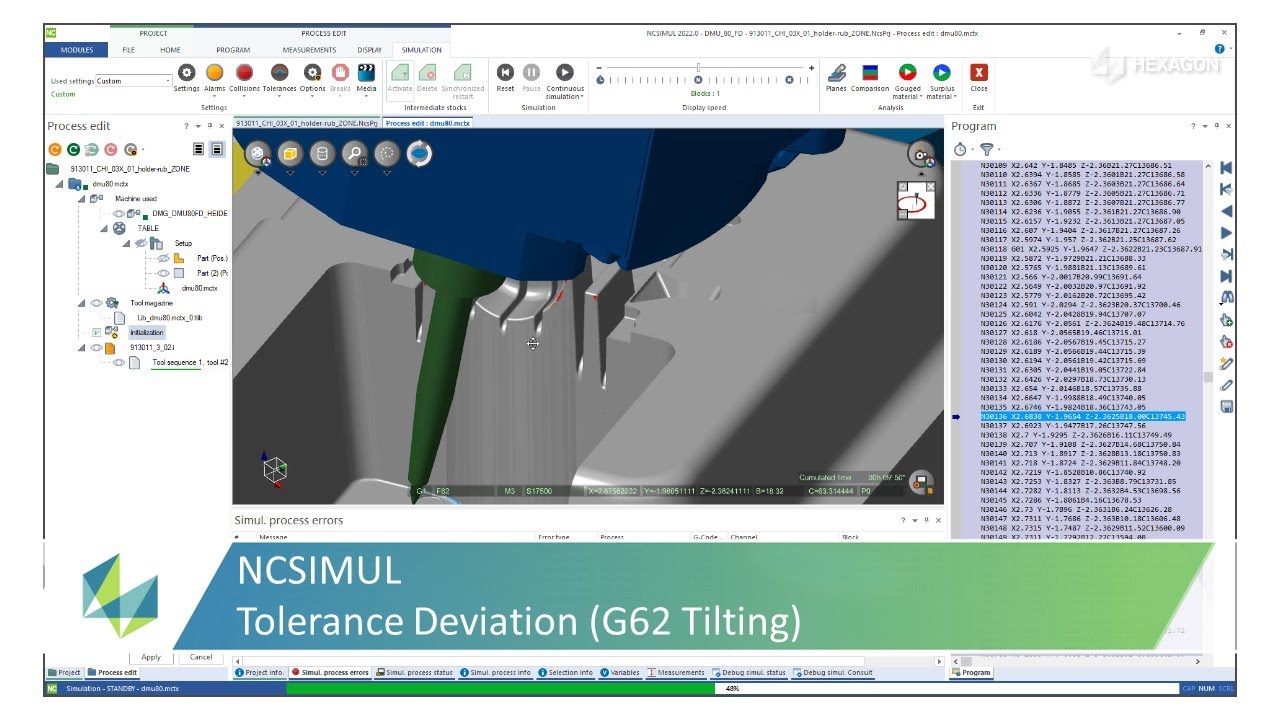Screen dimensions: 1280x720
Task: Open the MEASUREMENTS ribbon tab
Action: 309,49
